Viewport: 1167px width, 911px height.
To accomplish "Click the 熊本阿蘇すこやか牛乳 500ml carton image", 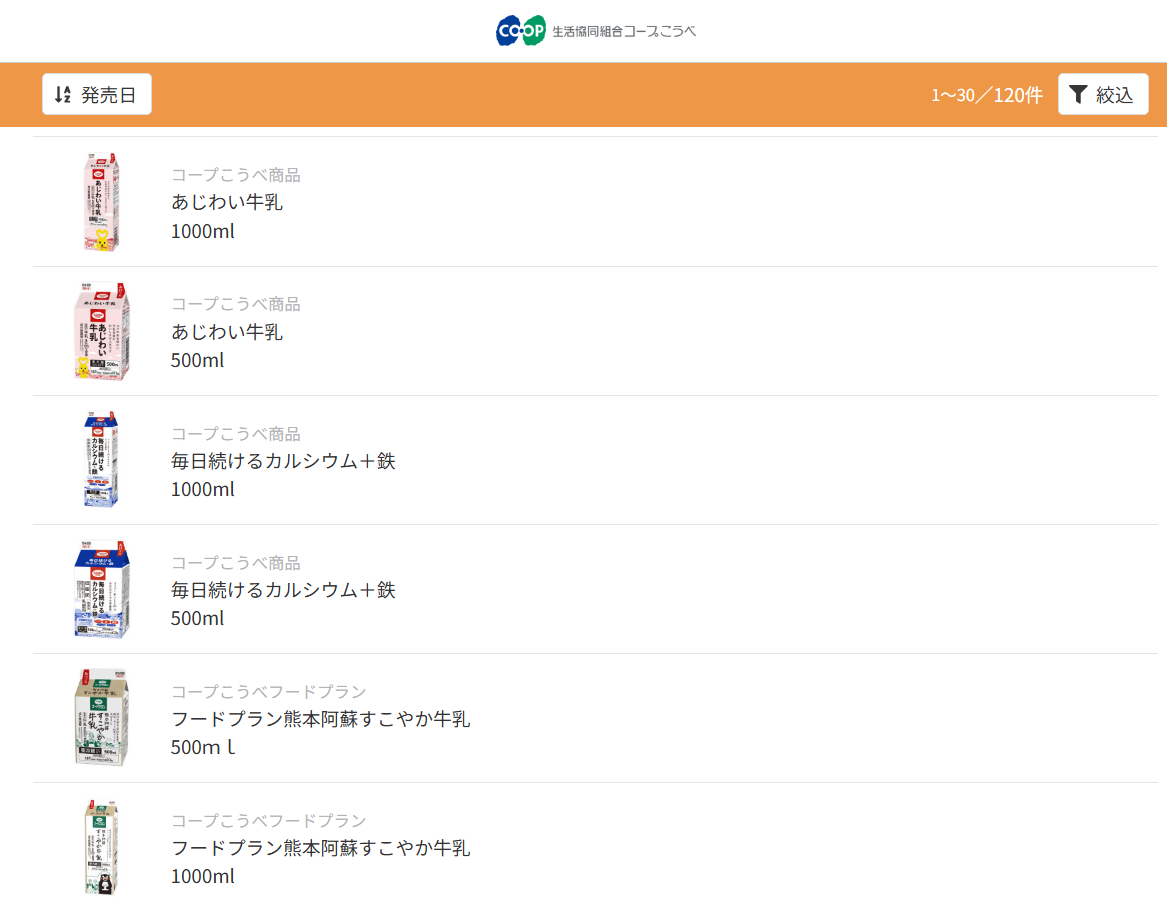I will pos(101,717).
